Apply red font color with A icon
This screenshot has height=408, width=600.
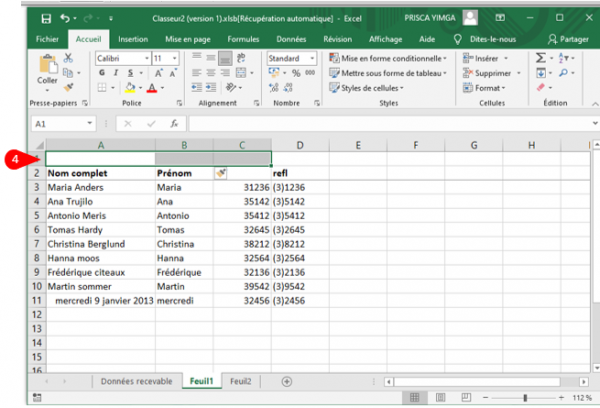(x=152, y=88)
